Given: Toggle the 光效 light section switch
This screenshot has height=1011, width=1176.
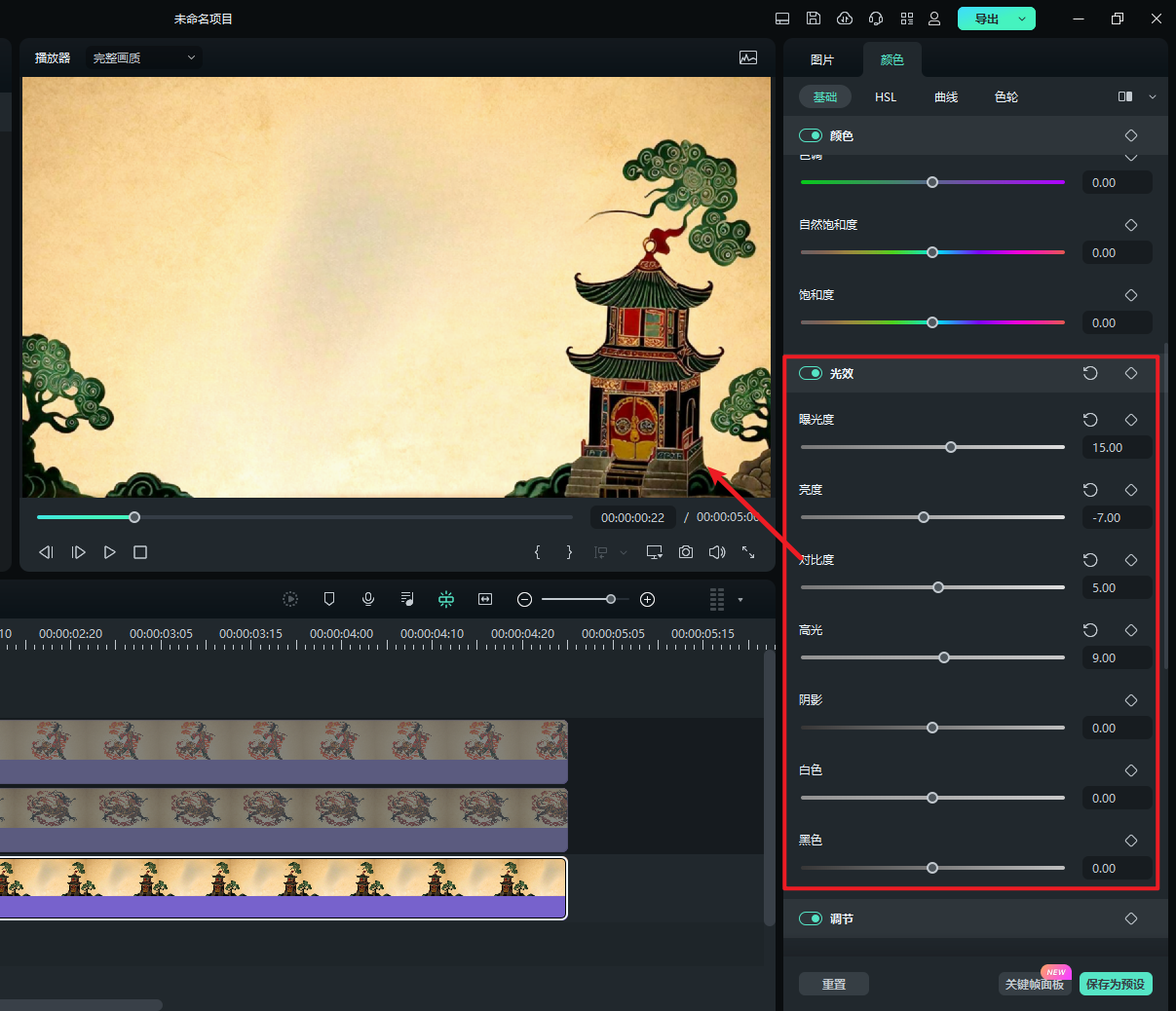Looking at the screenshot, I should click(811, 373).
